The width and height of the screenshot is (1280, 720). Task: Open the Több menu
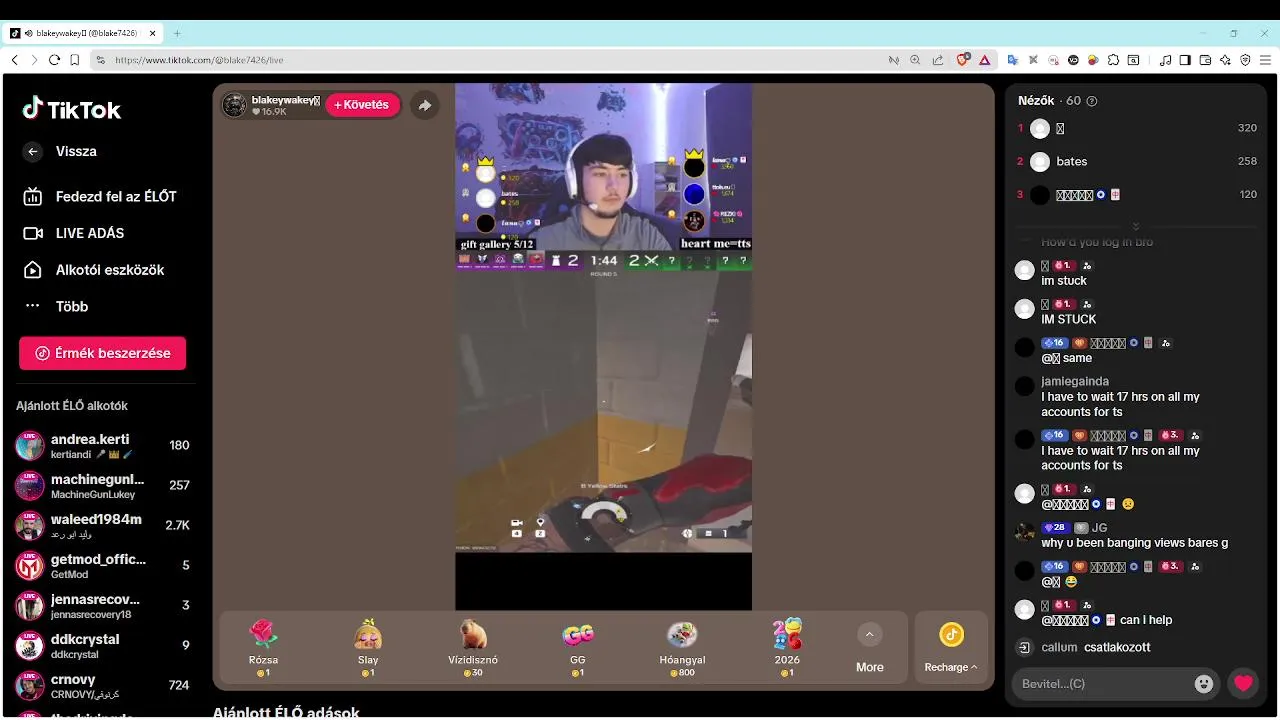pos(56,306)
